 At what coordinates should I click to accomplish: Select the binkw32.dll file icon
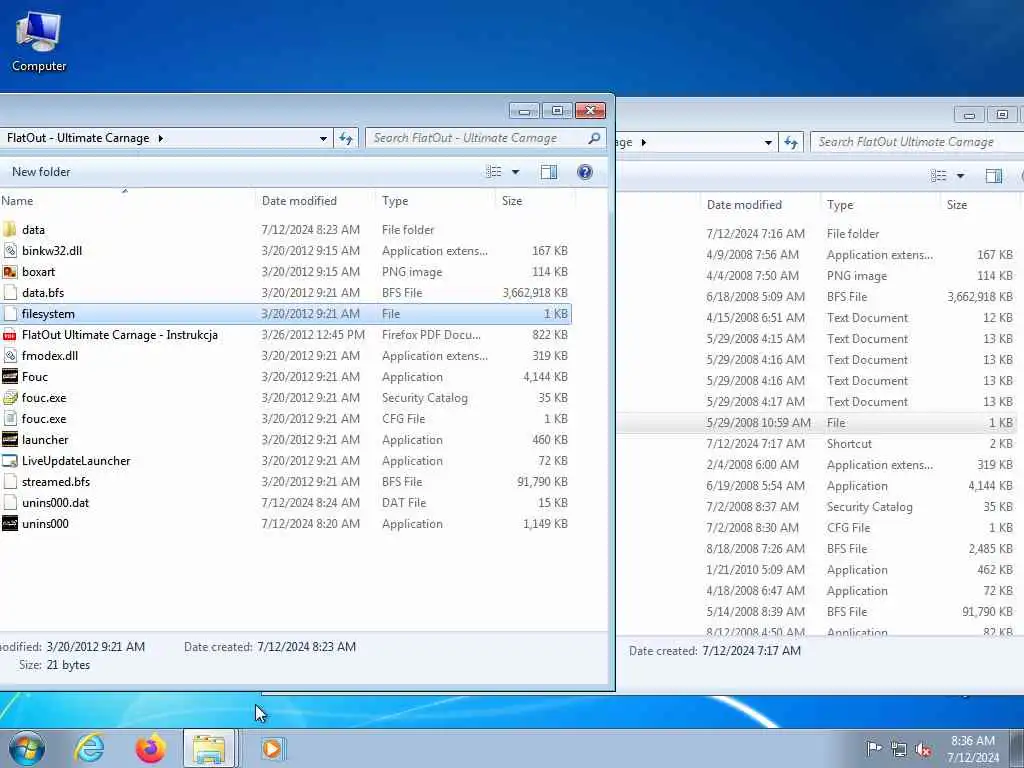click(10, 251)
